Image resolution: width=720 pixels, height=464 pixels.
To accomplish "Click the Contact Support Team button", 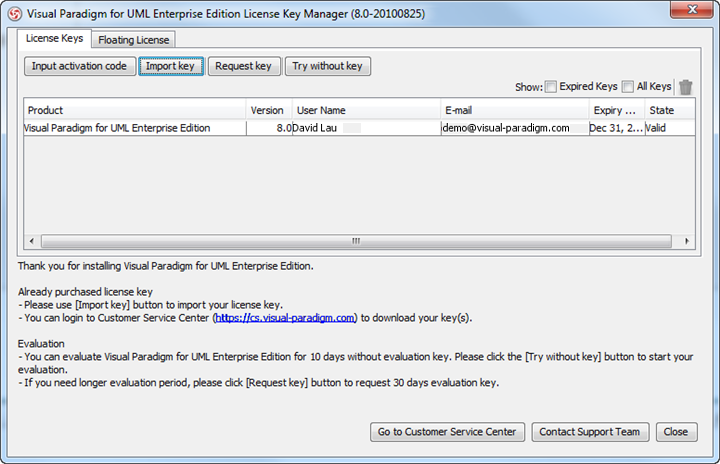I will (590, 432).
